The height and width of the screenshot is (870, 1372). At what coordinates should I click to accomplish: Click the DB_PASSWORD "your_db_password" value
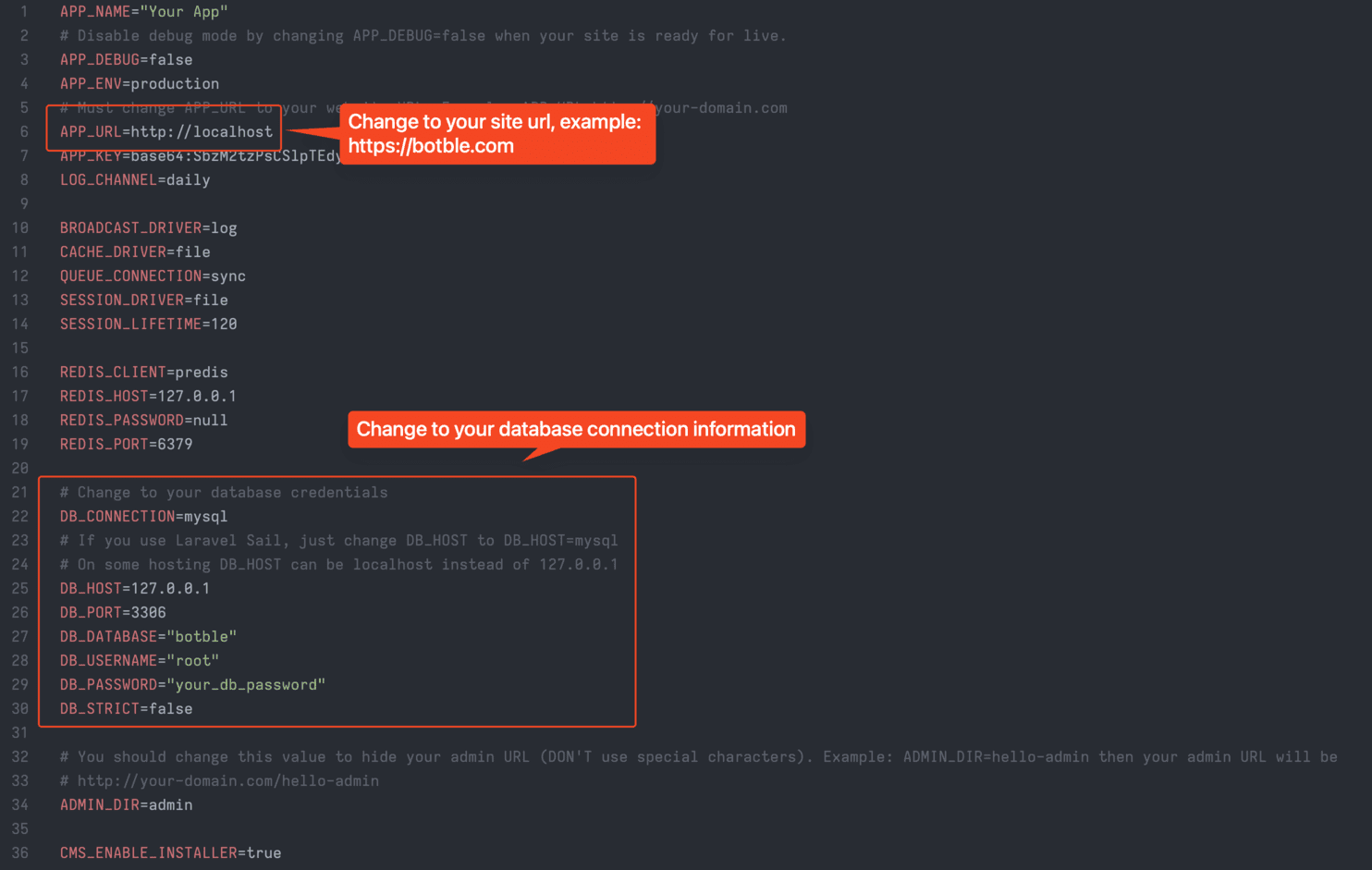coord(246,685)
